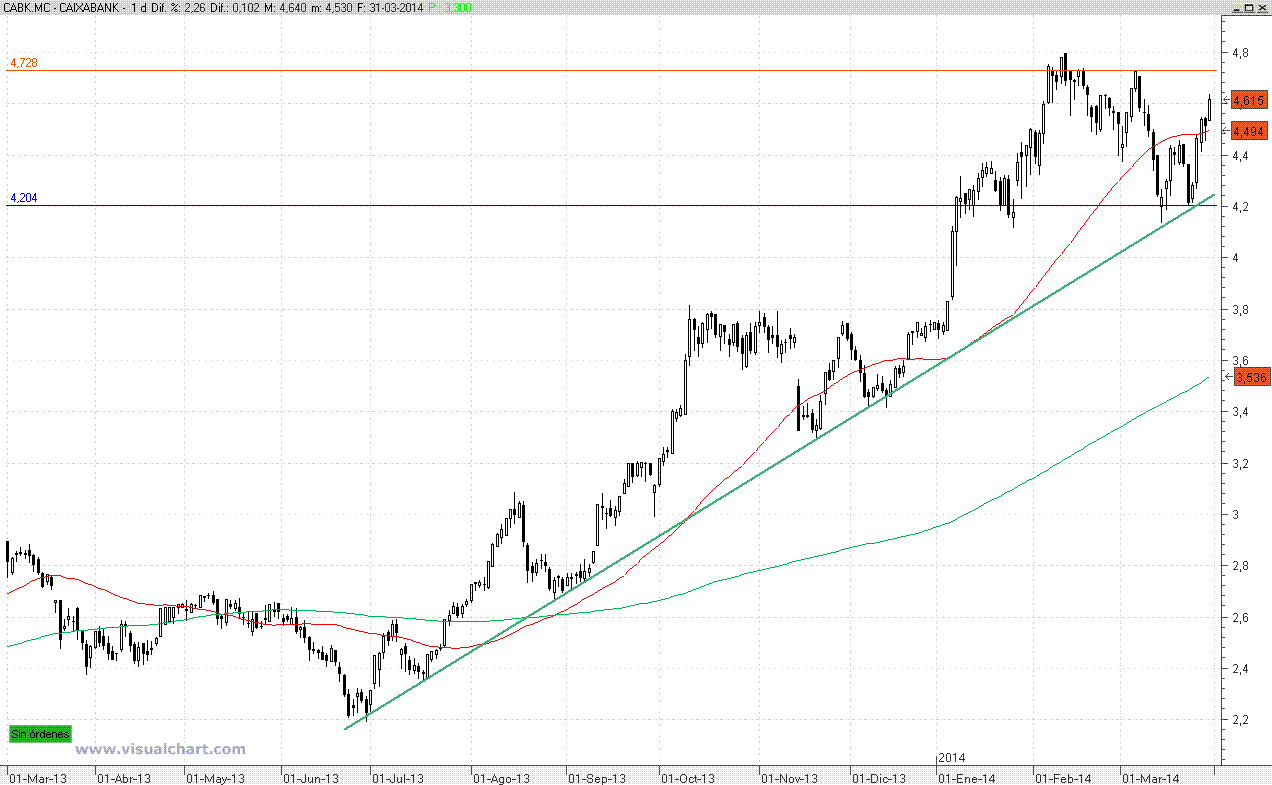This screenshot has width=1272, height=785.
Task: Select the 4,615 current price tag
Action: tap(1248, 100)
